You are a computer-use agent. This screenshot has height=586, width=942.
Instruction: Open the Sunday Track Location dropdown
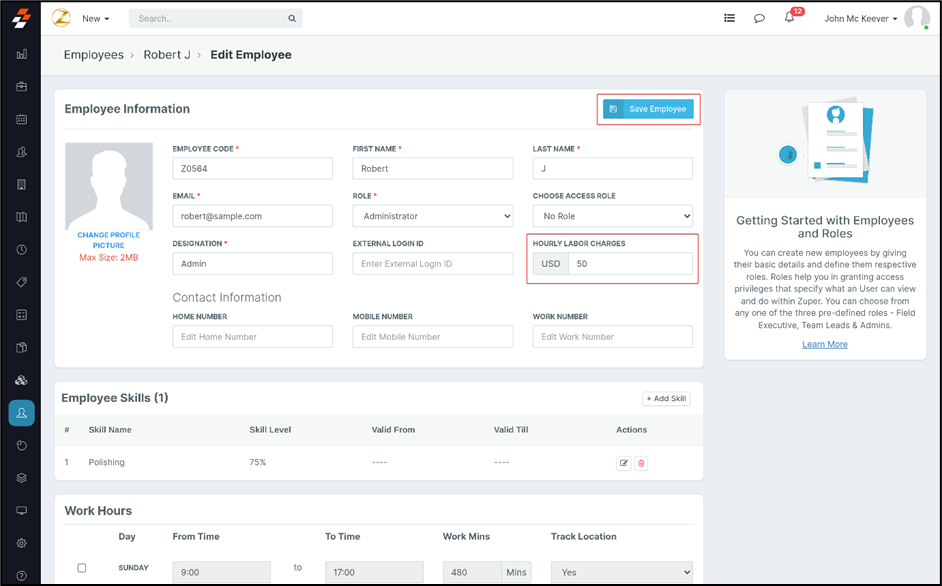[x=621, y=572]
